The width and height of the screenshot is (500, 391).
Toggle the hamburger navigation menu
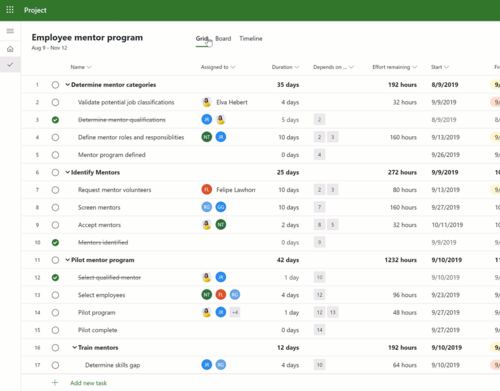tap(10, 31)
